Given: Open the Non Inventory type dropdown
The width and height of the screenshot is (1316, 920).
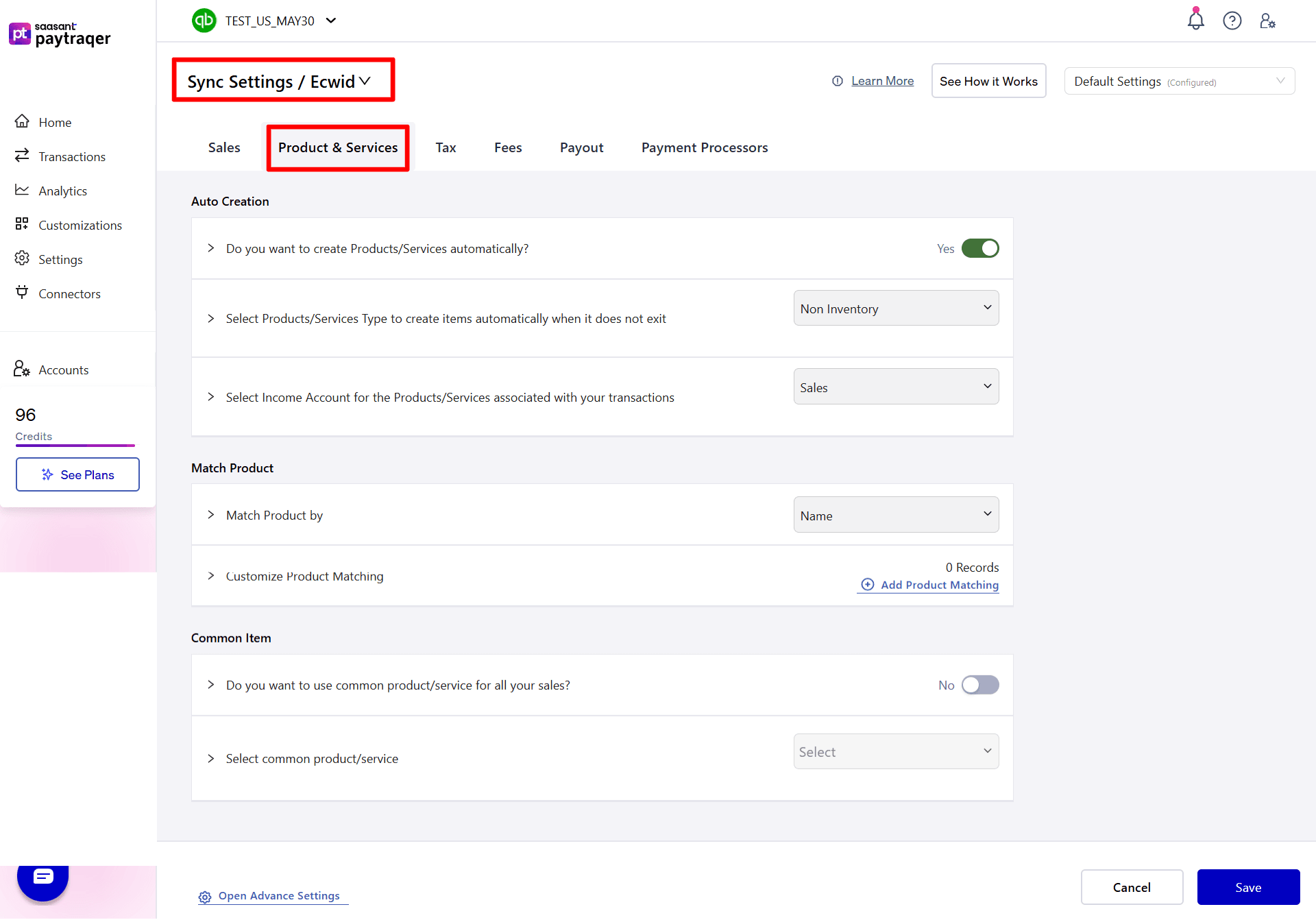Looking at the screenshot, I should (895, 308).
